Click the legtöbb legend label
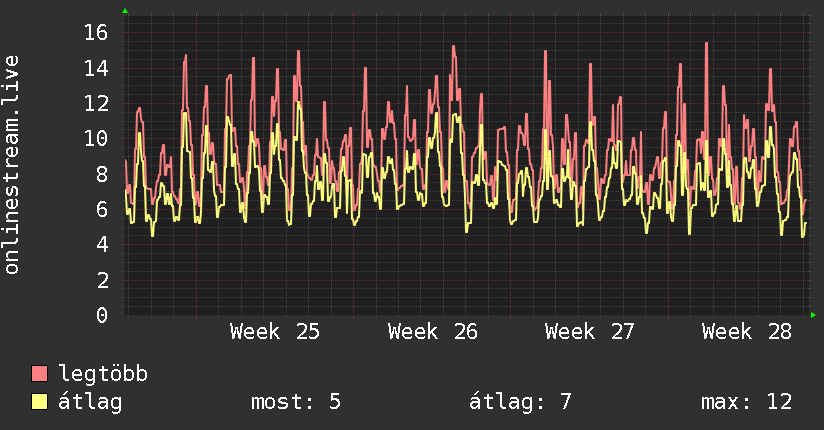 point(103,374)
